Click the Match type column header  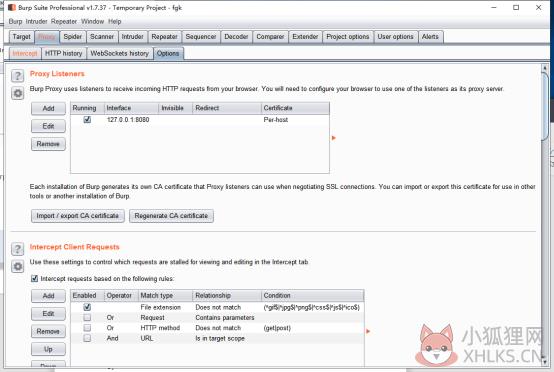[166, 295]
